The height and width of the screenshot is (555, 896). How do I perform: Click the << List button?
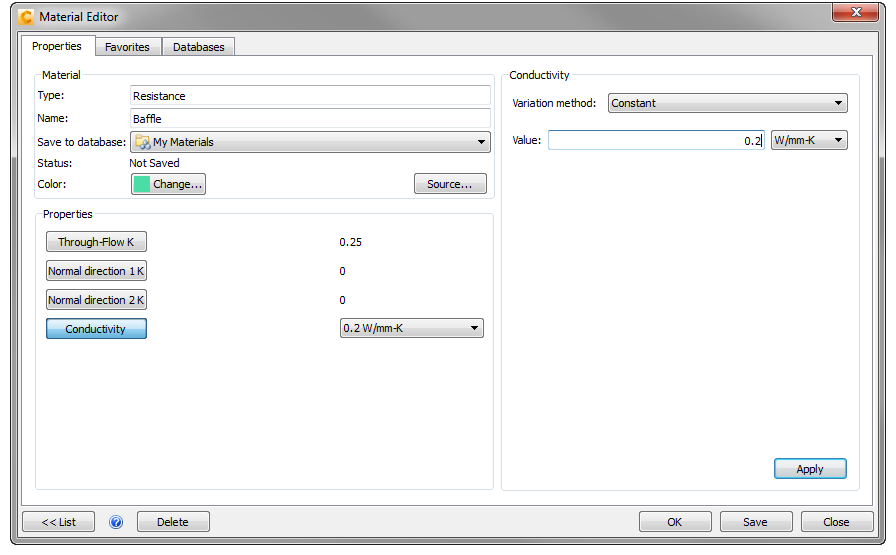tap(58, 522)
